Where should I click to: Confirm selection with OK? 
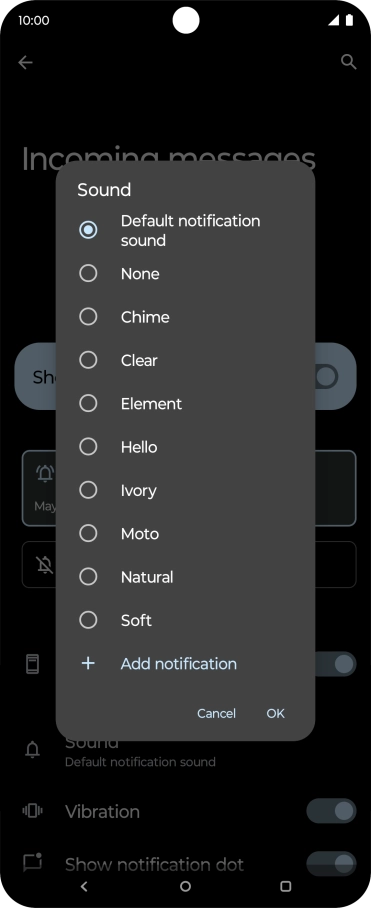(276, 713)
